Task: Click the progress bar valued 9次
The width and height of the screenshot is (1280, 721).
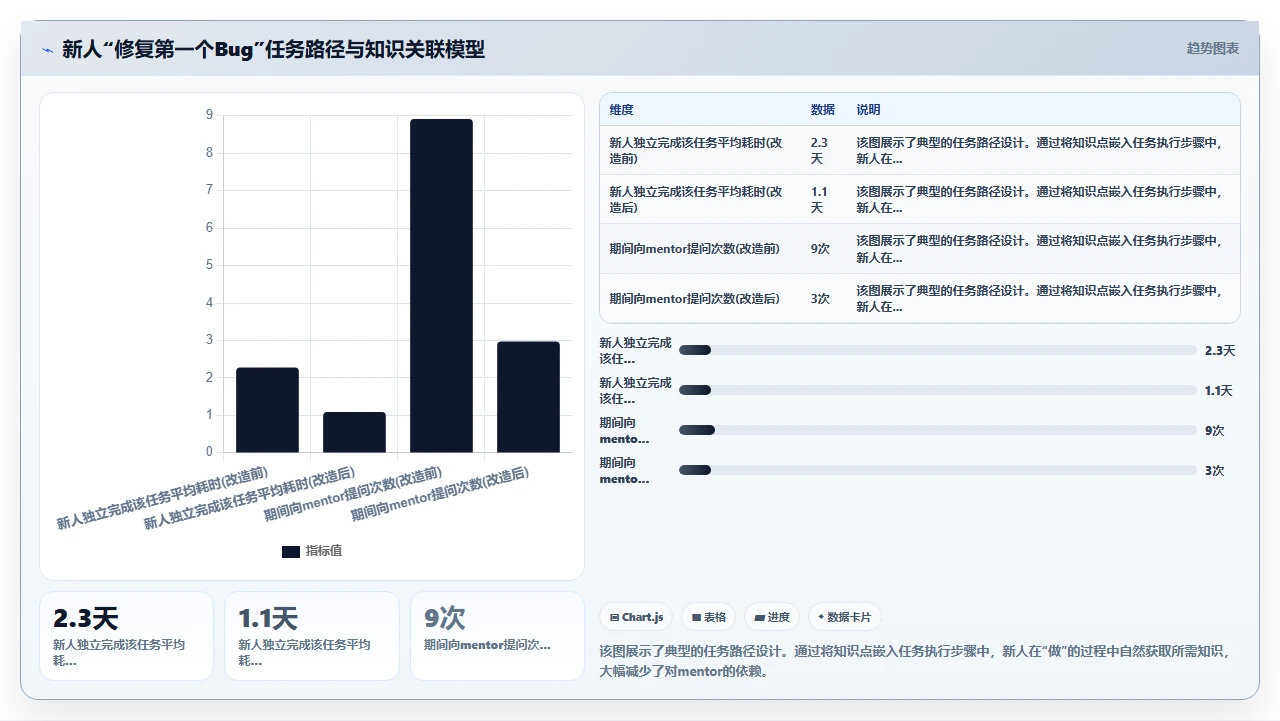Action: click(938, 430)
